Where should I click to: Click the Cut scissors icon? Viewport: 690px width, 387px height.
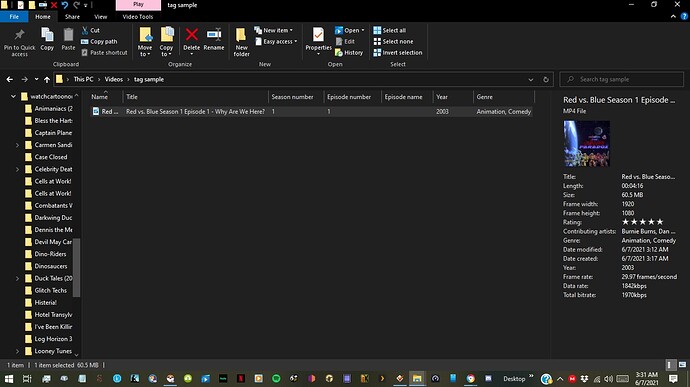pyautogui.click(x=85, y=30)
